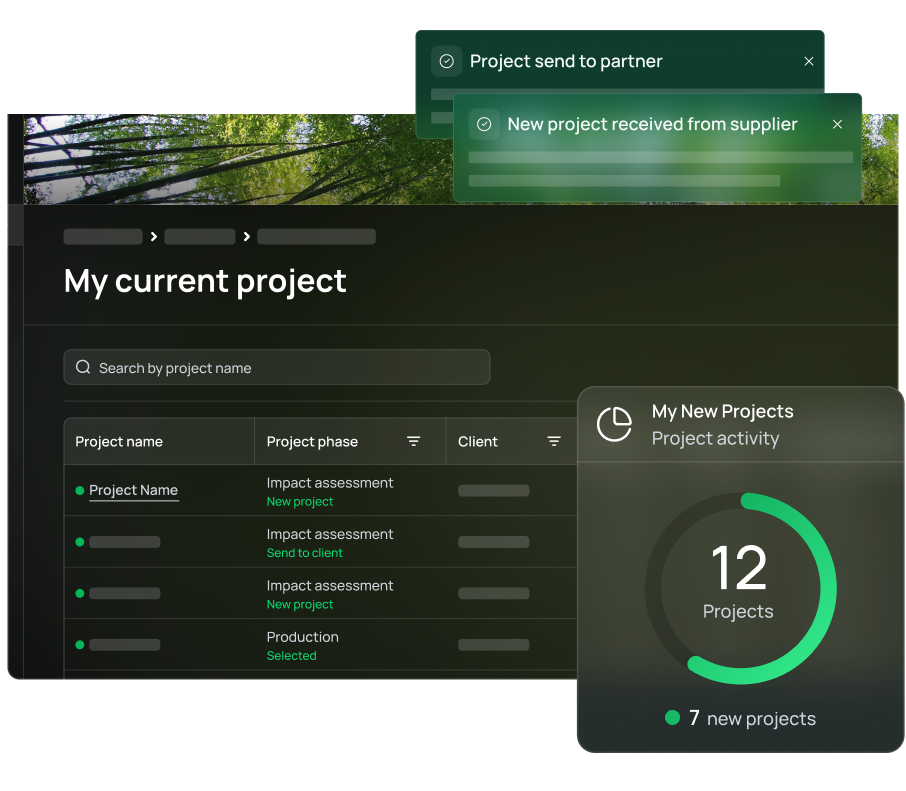Click the 'Send to client' status label
This screenshot has height=791, width=906.
[x=304, y=553]
